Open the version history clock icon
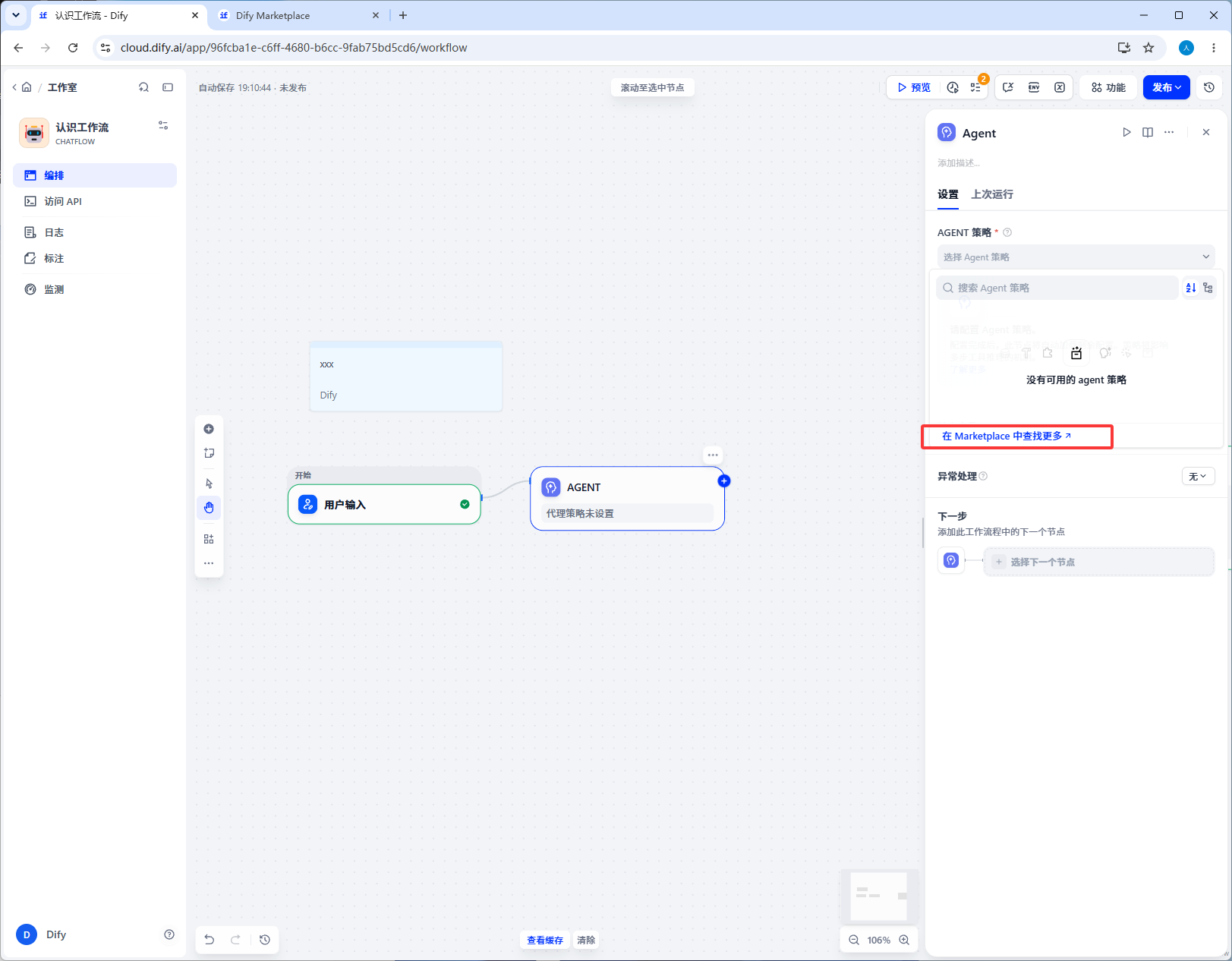Screen dimensions: 1232x961 tap(1209, 87)
